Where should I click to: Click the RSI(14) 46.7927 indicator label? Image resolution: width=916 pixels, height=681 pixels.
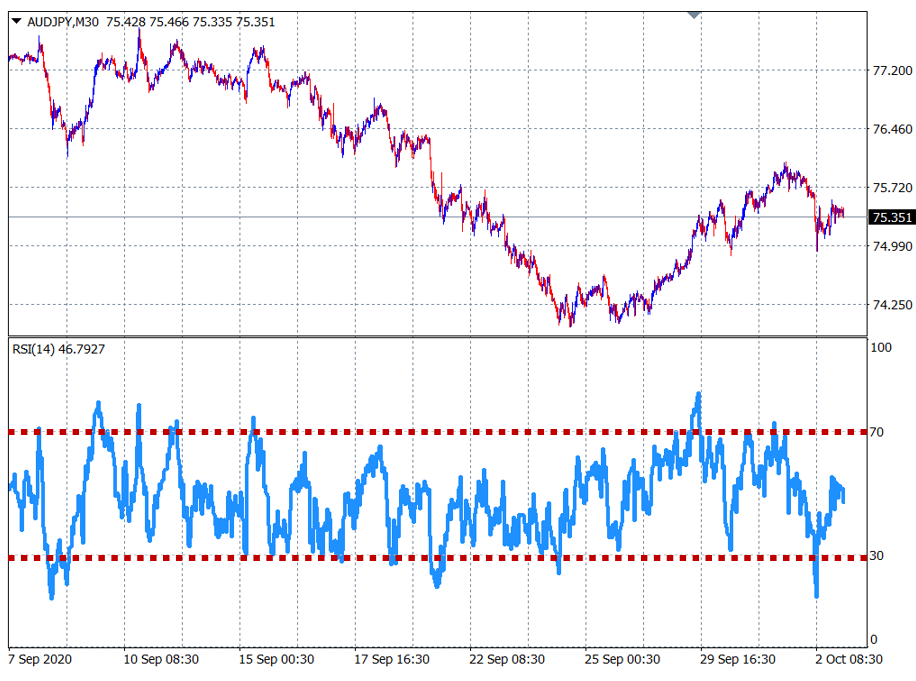(59, 349)
